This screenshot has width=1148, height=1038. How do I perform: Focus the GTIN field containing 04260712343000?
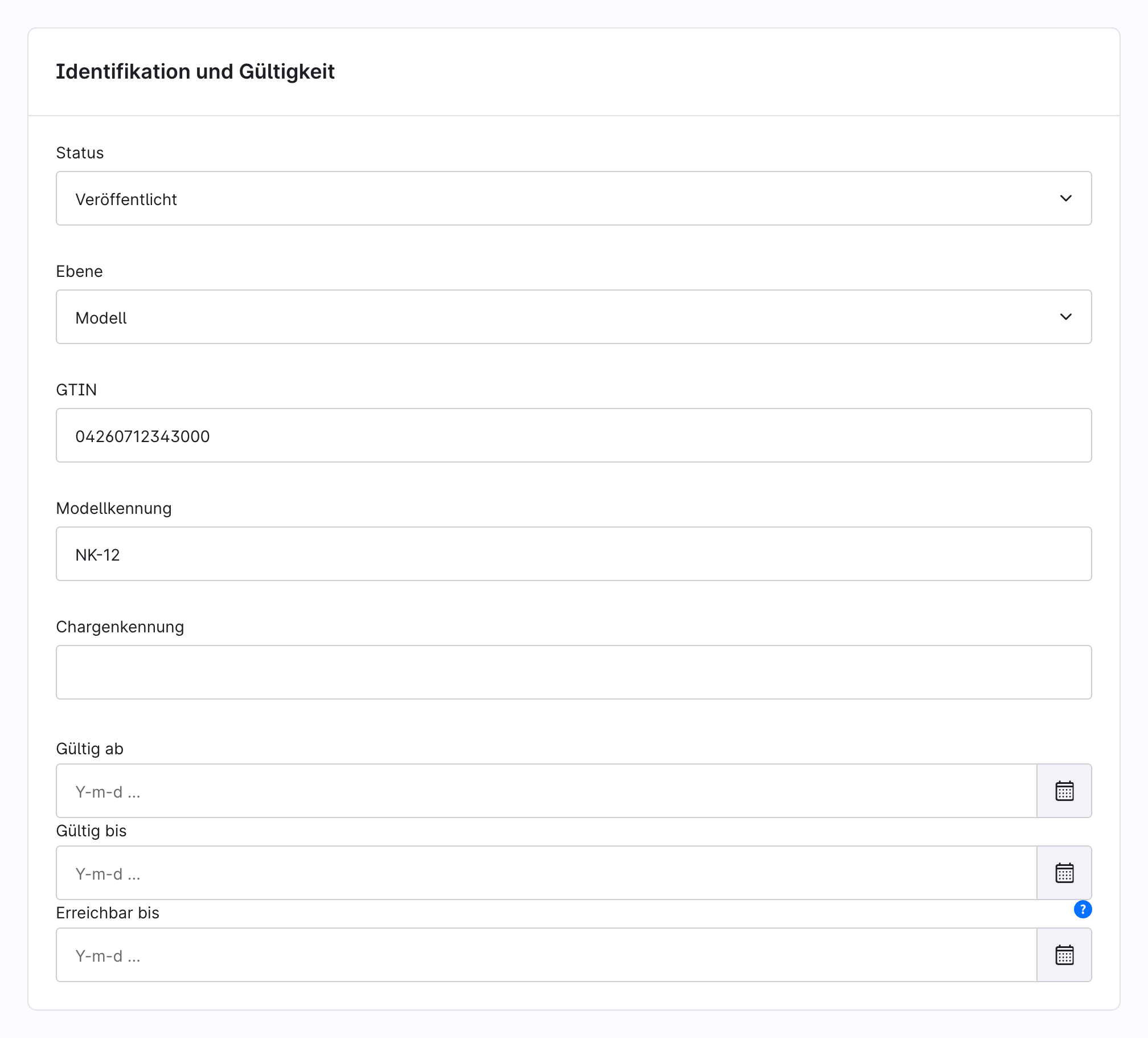(x=574, y=435)
